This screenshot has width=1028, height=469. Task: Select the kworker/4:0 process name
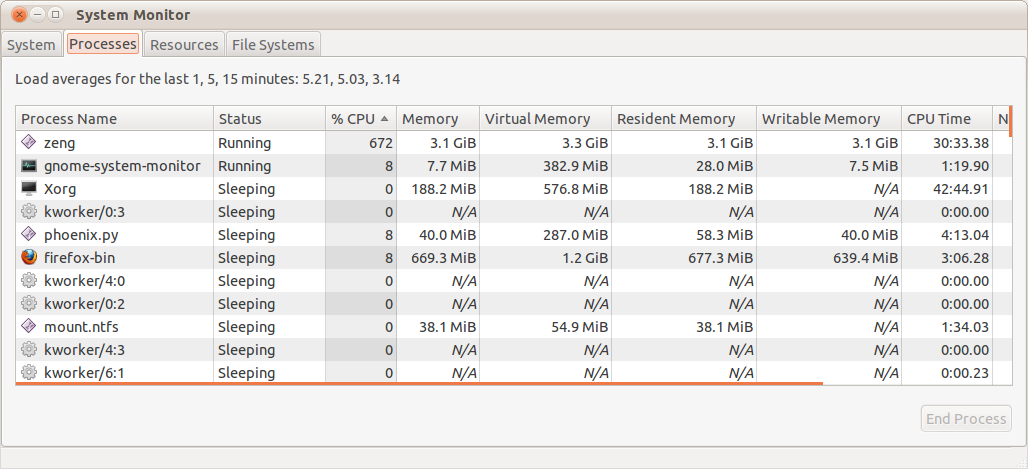[x=84, y=281]
